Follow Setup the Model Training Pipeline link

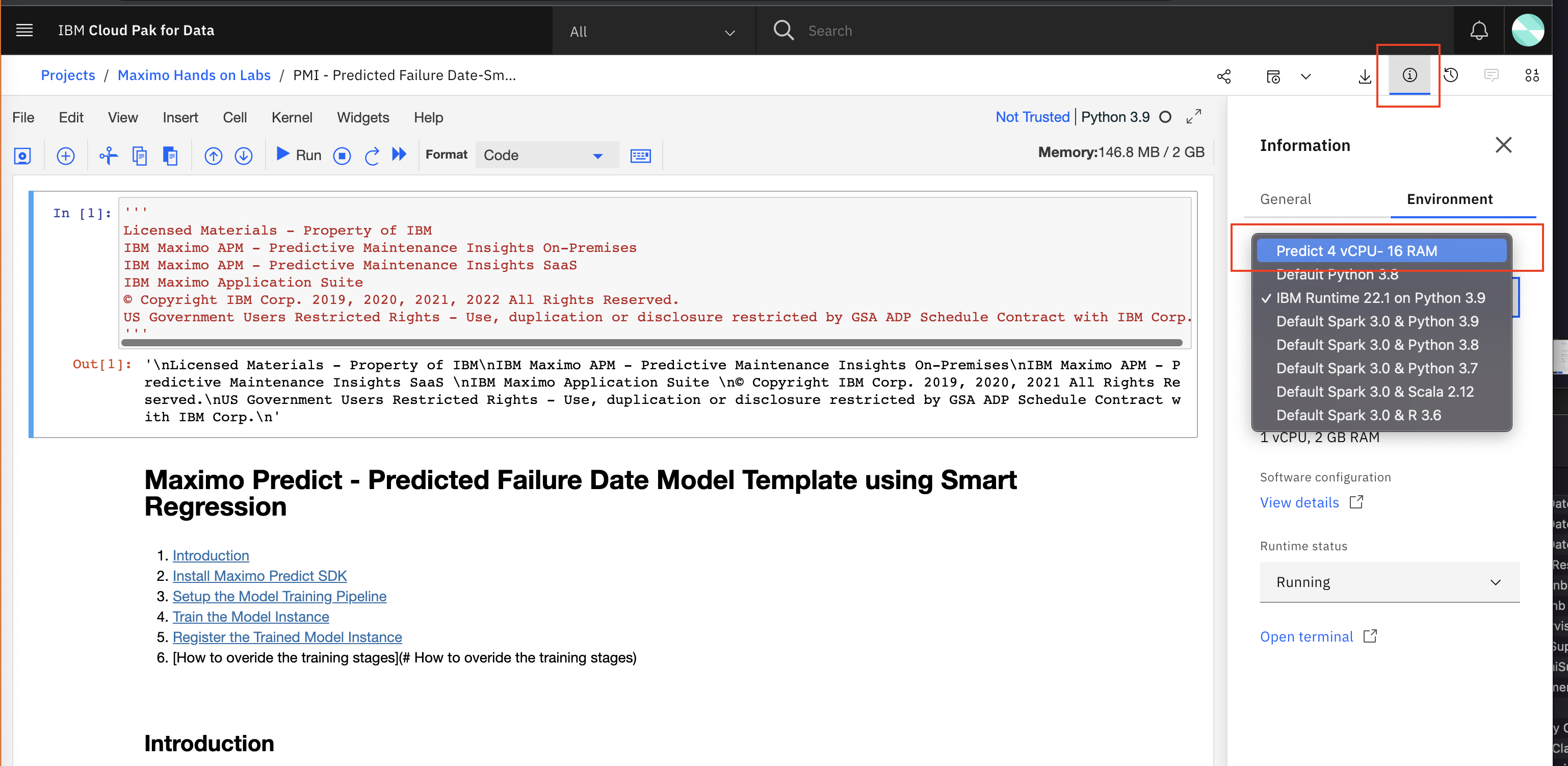click(279, 596)
